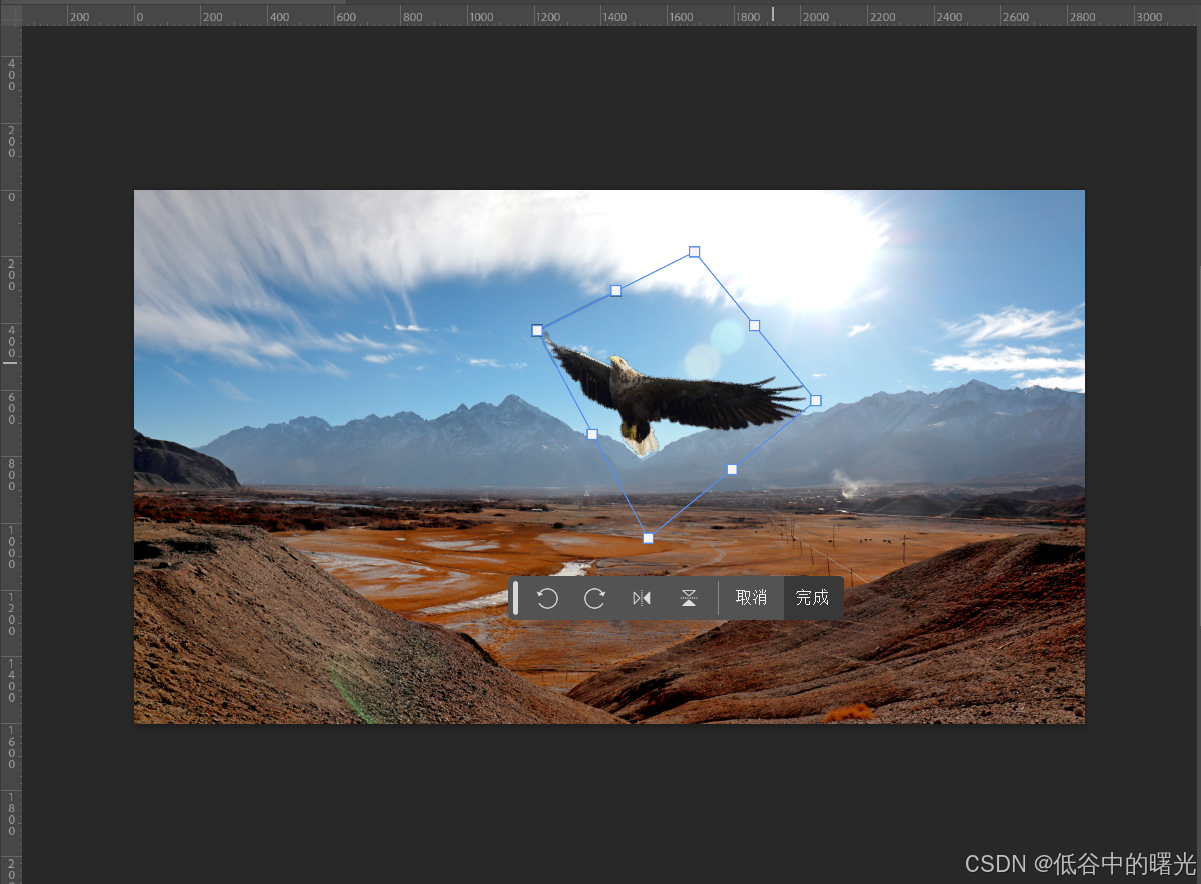Flip the eagle layer vertically
The width and height of the screenshot is (1201, 884).
[x=689, y=598]
